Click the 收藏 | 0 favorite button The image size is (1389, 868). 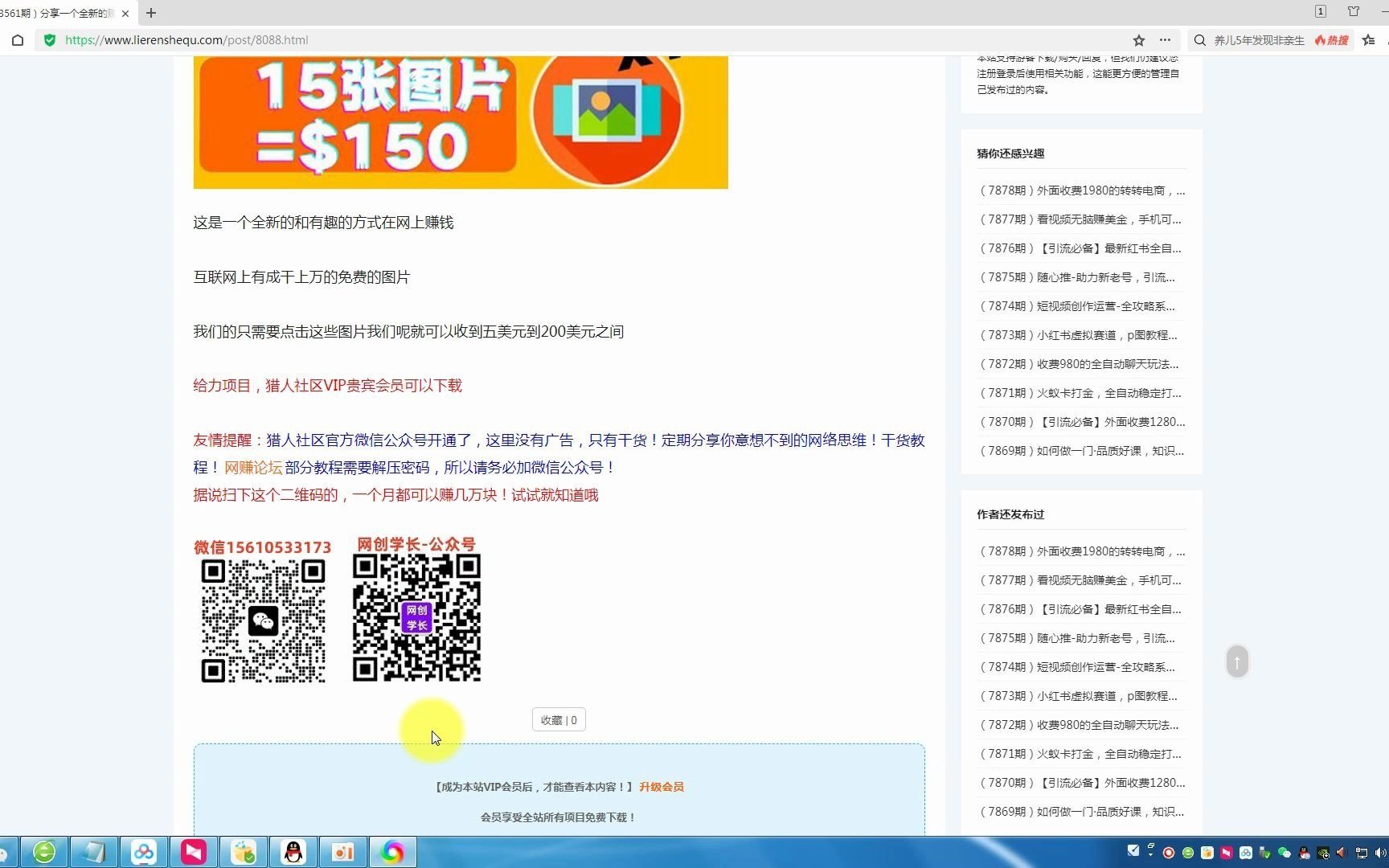click(559, 720)
